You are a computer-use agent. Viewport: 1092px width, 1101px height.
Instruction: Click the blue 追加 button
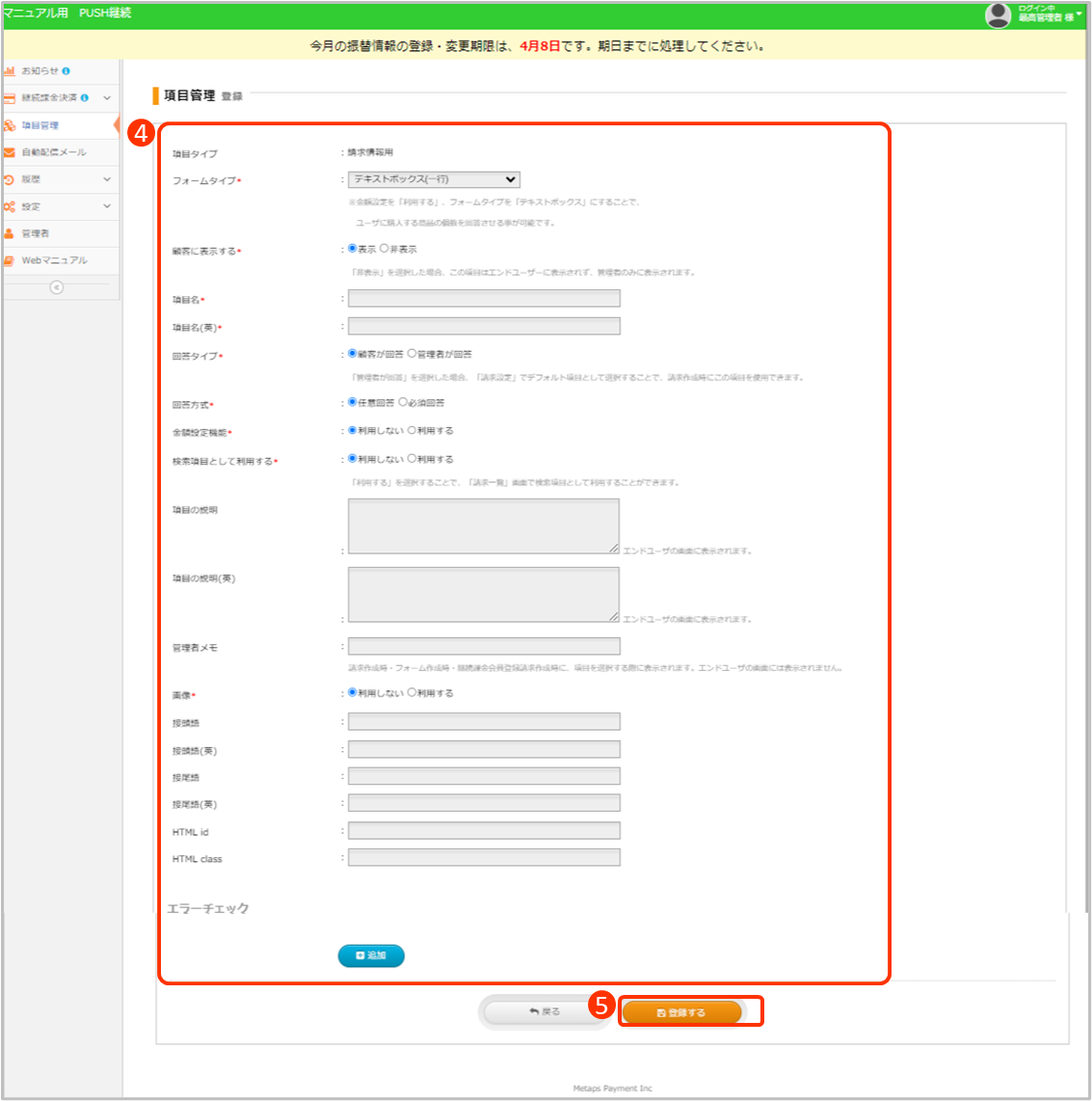[371, 955]
